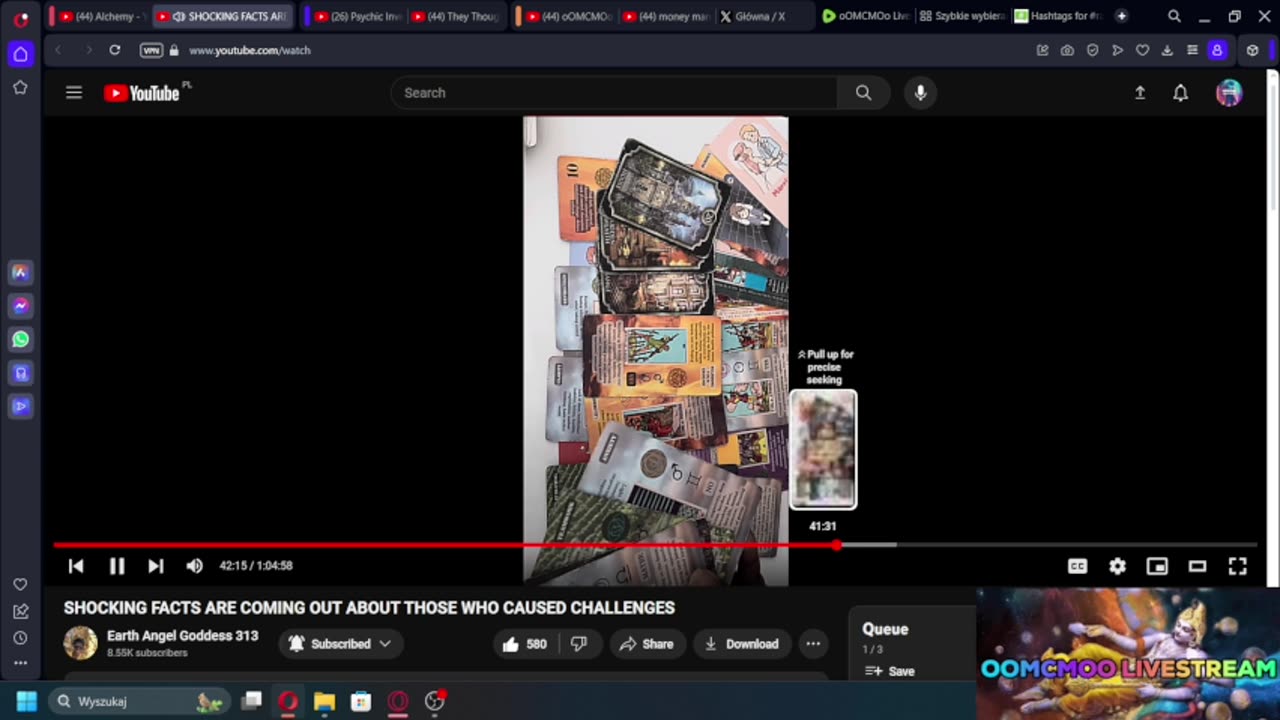This screenshot has height=720, width=1280.
Task: Open a new browser tab
Action: click(x=1121, y=16)
